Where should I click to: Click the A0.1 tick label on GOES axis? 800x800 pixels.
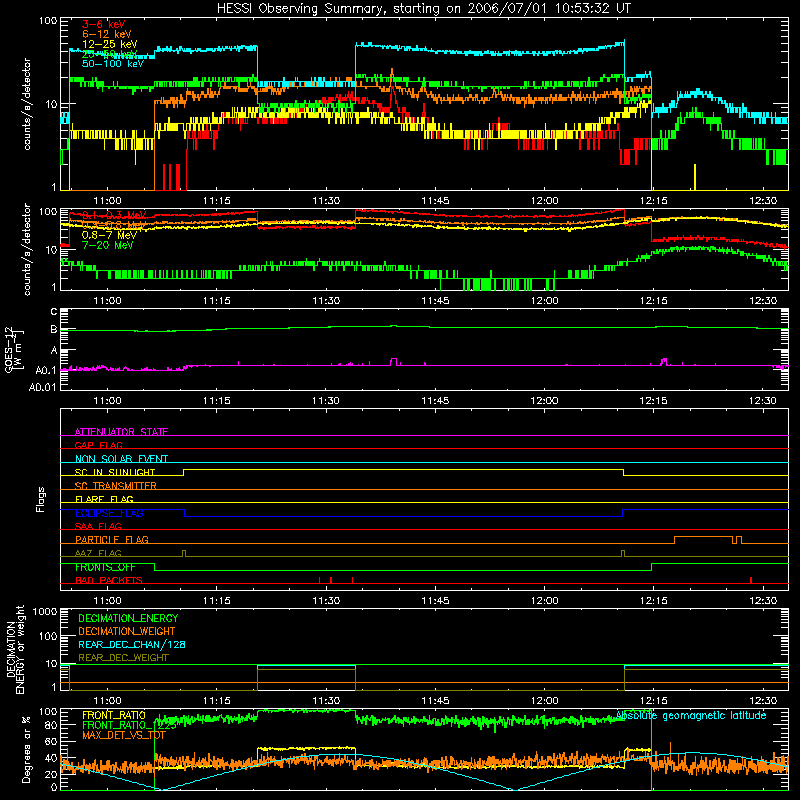[46, 370]
